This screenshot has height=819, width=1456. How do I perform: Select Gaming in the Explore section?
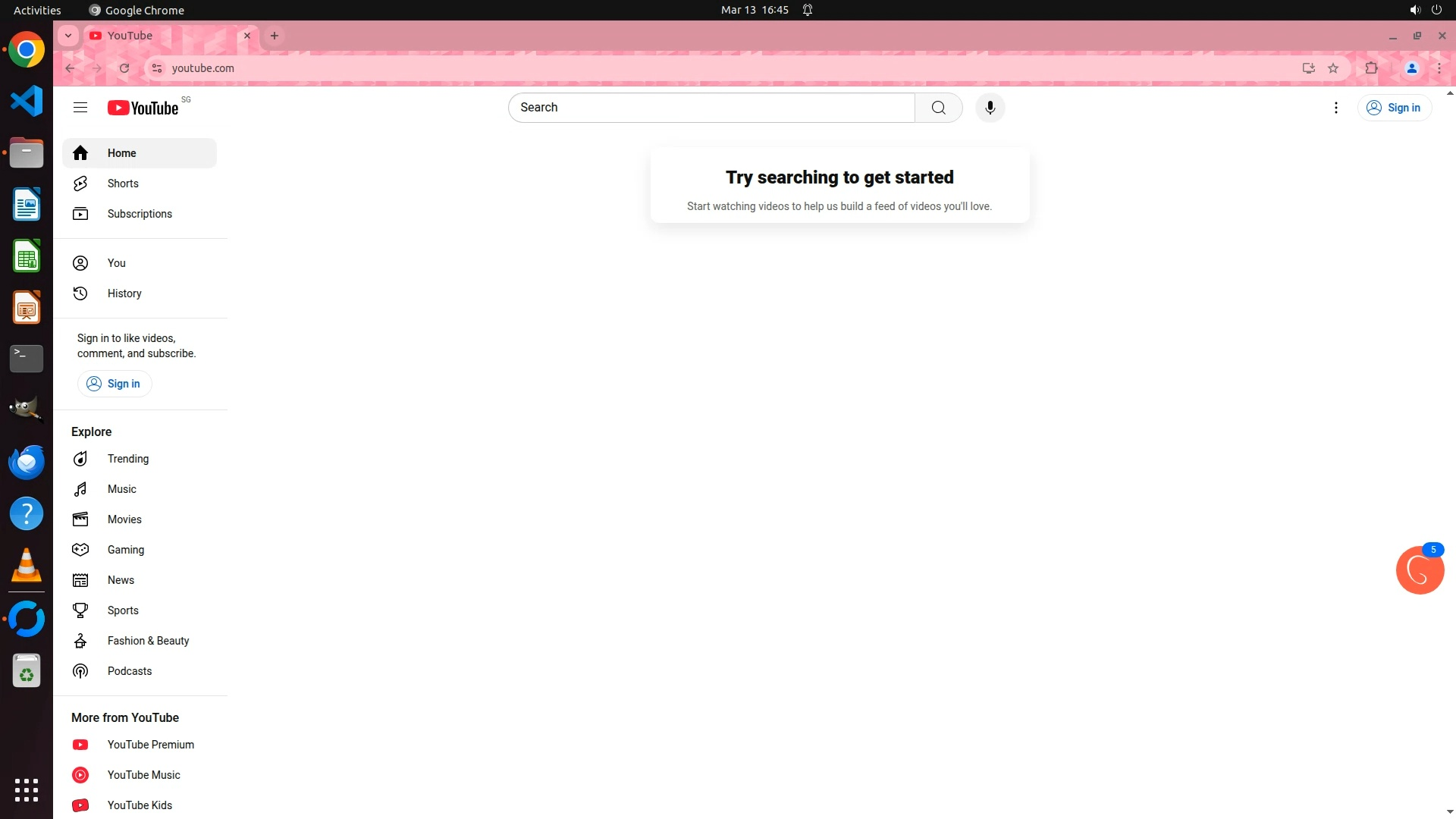(125, 550)
